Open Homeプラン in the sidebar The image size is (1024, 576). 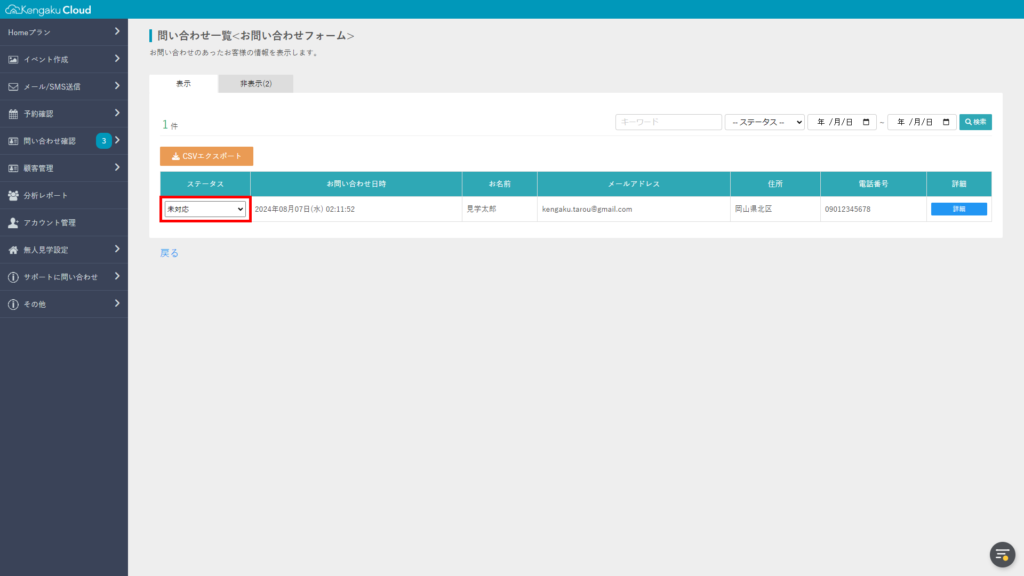(64, 32)
